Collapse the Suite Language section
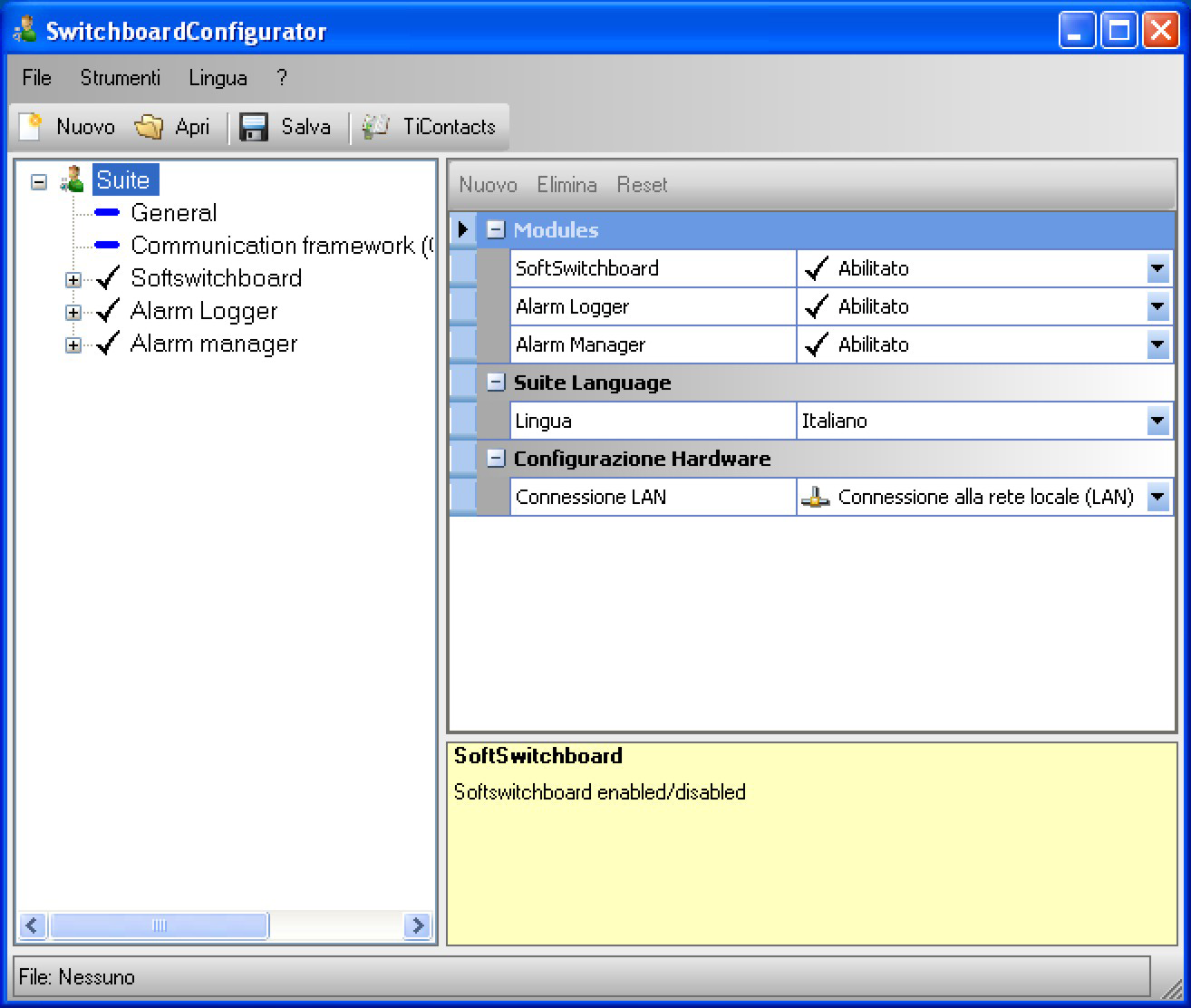The image size is (1191, 1008). click(495, 383)
